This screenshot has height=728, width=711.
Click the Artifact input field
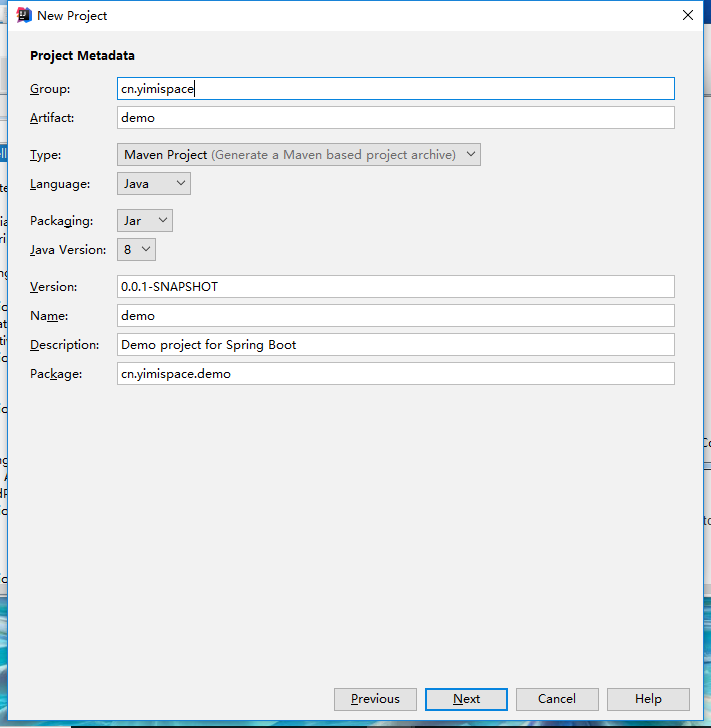tap(396, 118)
